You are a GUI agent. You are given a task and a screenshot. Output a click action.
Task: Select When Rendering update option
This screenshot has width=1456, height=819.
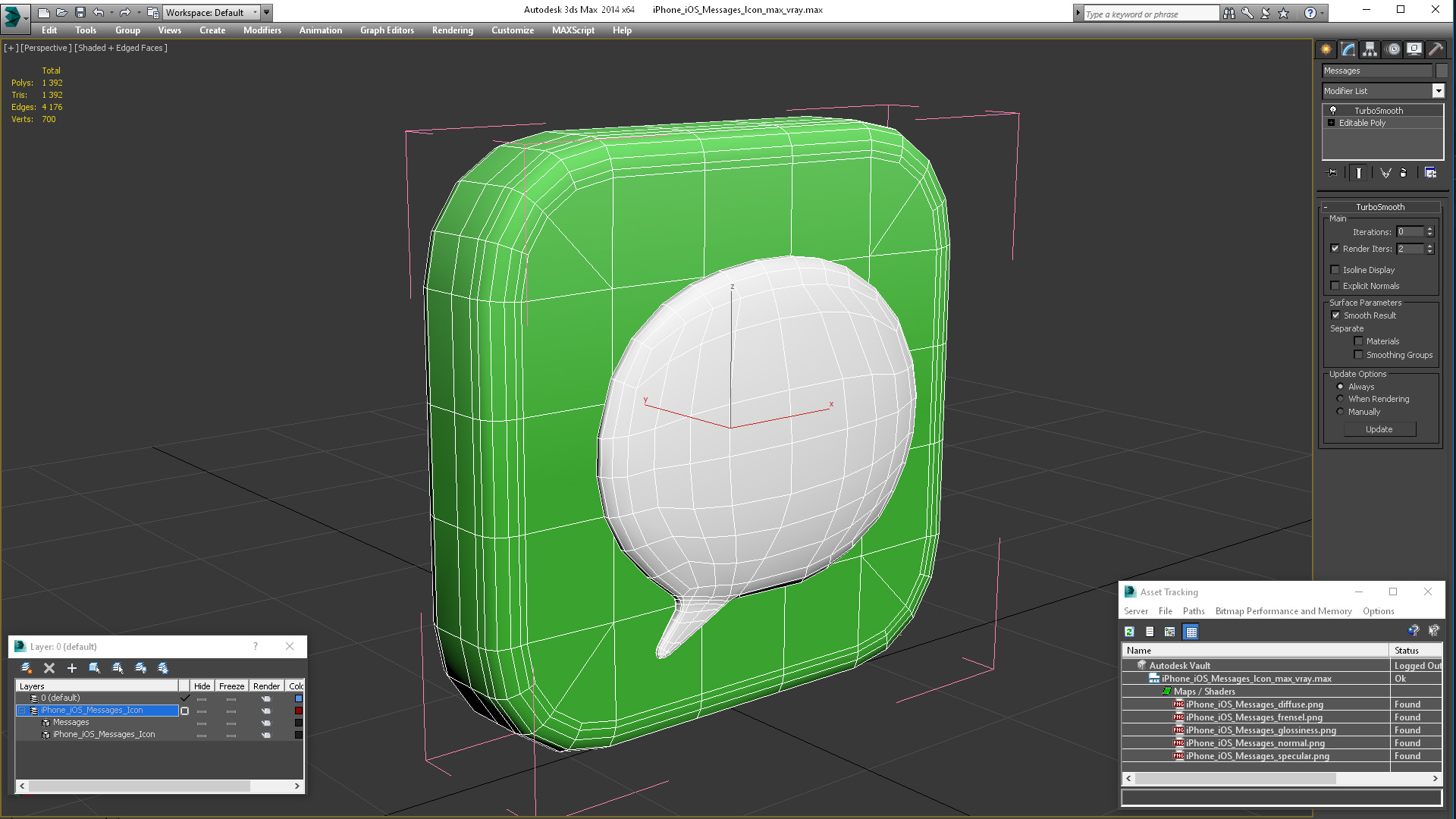point(1340,399)
